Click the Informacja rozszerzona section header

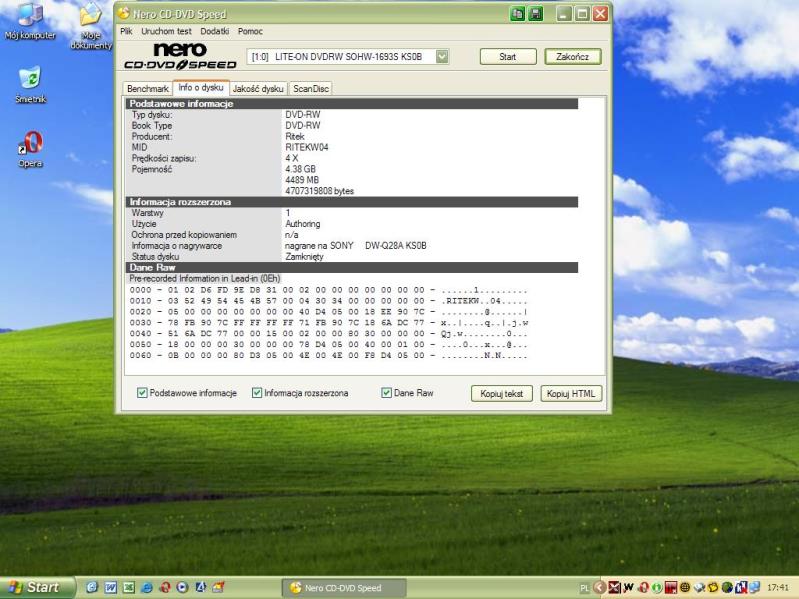point(352,202)
